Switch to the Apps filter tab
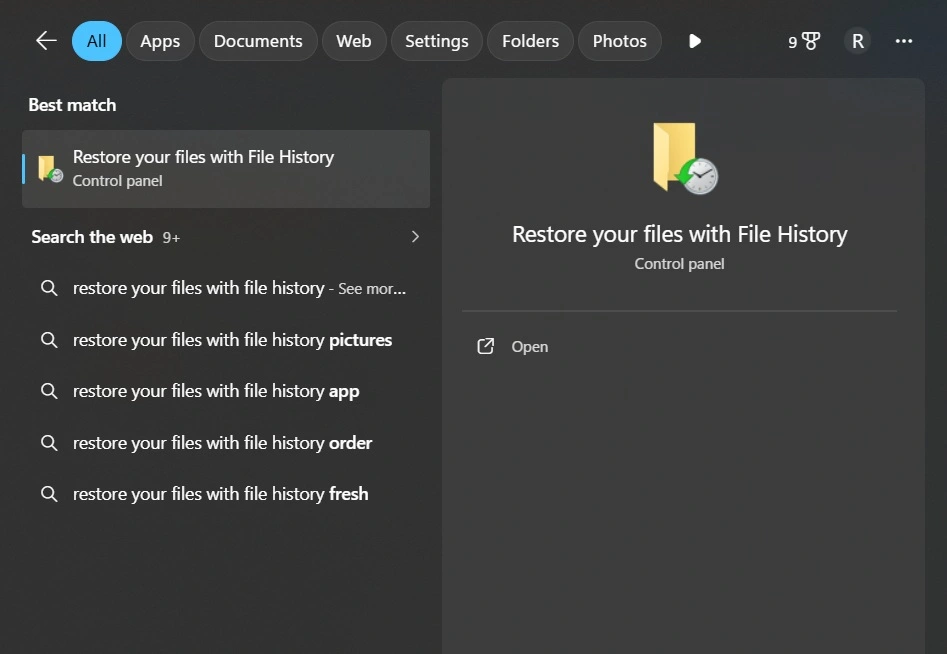The height and width of the screenshot is (654, 947). (x=160, y=41)
